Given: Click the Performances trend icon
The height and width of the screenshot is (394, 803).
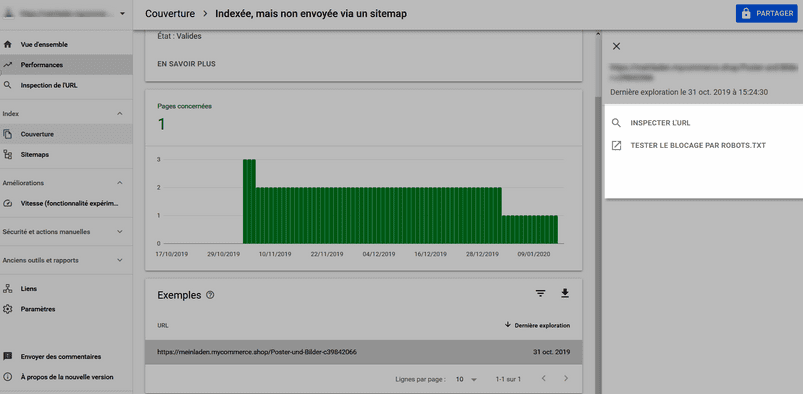Looking at the screenshot, I should (x=7, y=65).
